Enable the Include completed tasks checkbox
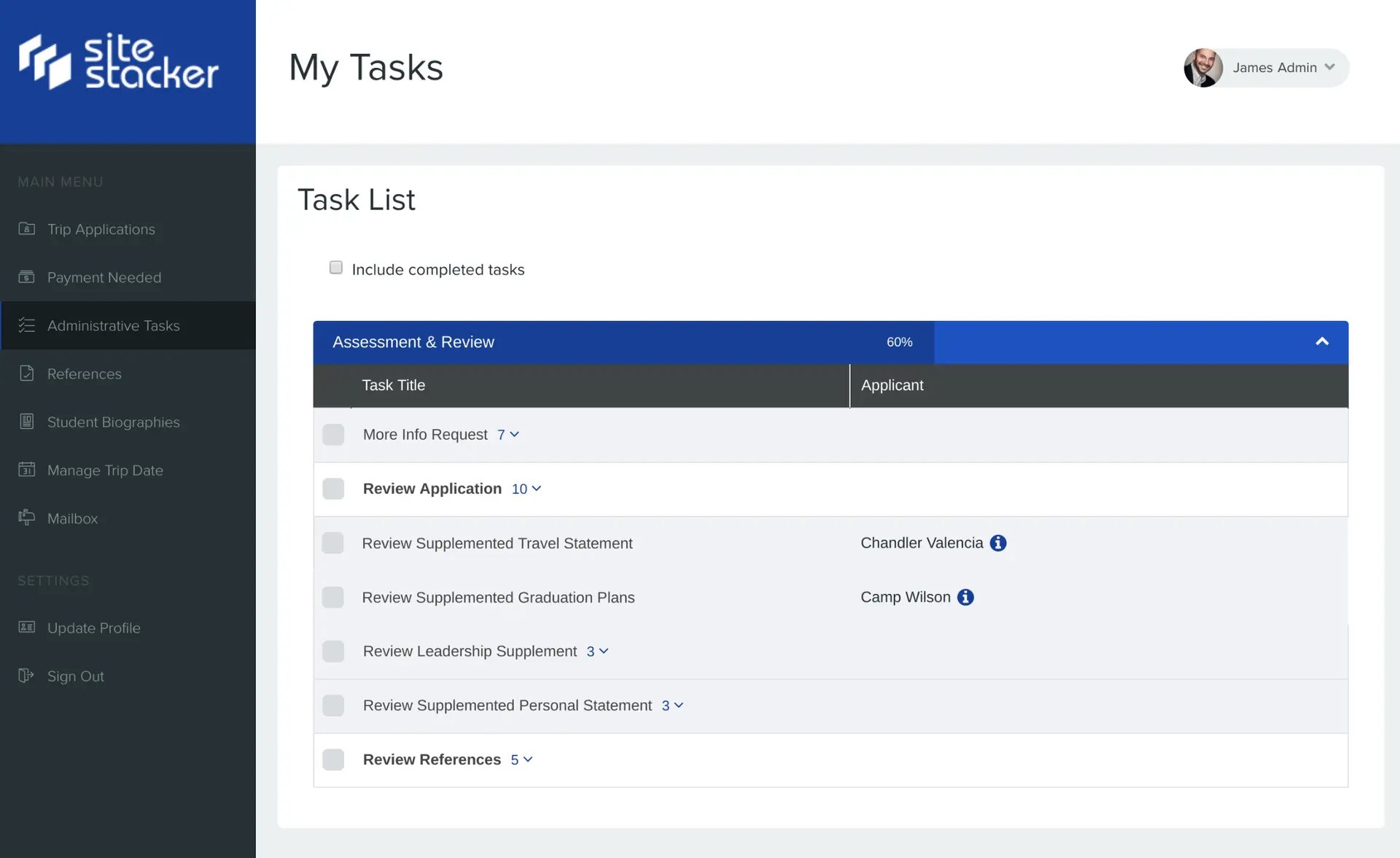This screenshot has height=858, width=1400. [x=335, y=268]
